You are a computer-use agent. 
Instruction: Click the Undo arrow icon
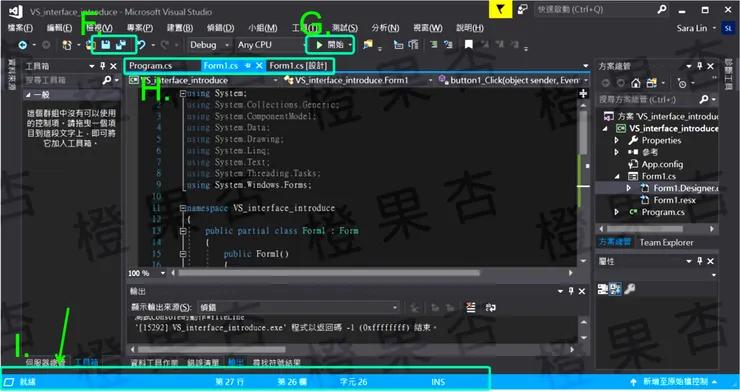(141, 45)
